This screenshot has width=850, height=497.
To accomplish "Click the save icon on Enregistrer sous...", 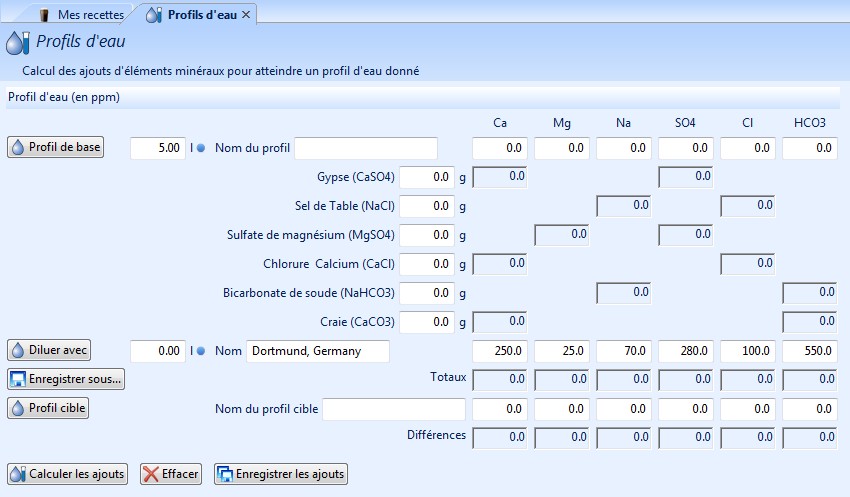I will [x=18, y=379].
